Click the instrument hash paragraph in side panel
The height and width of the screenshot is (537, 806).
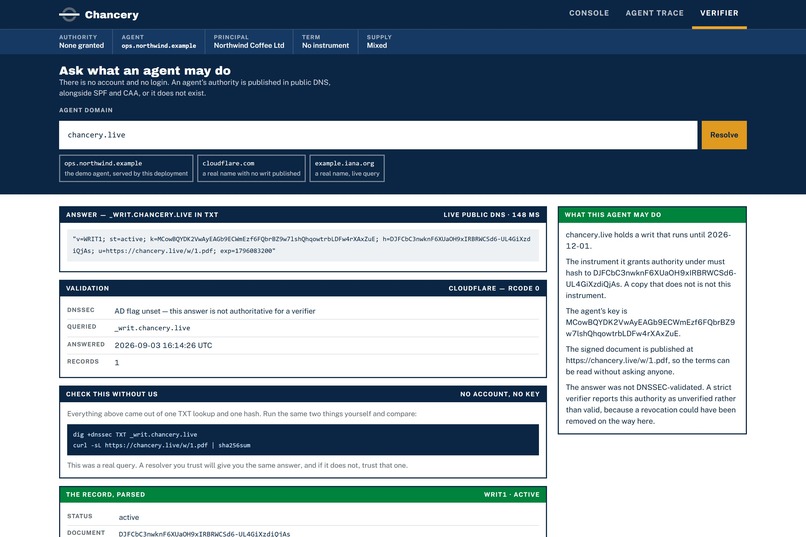point(651,279)
